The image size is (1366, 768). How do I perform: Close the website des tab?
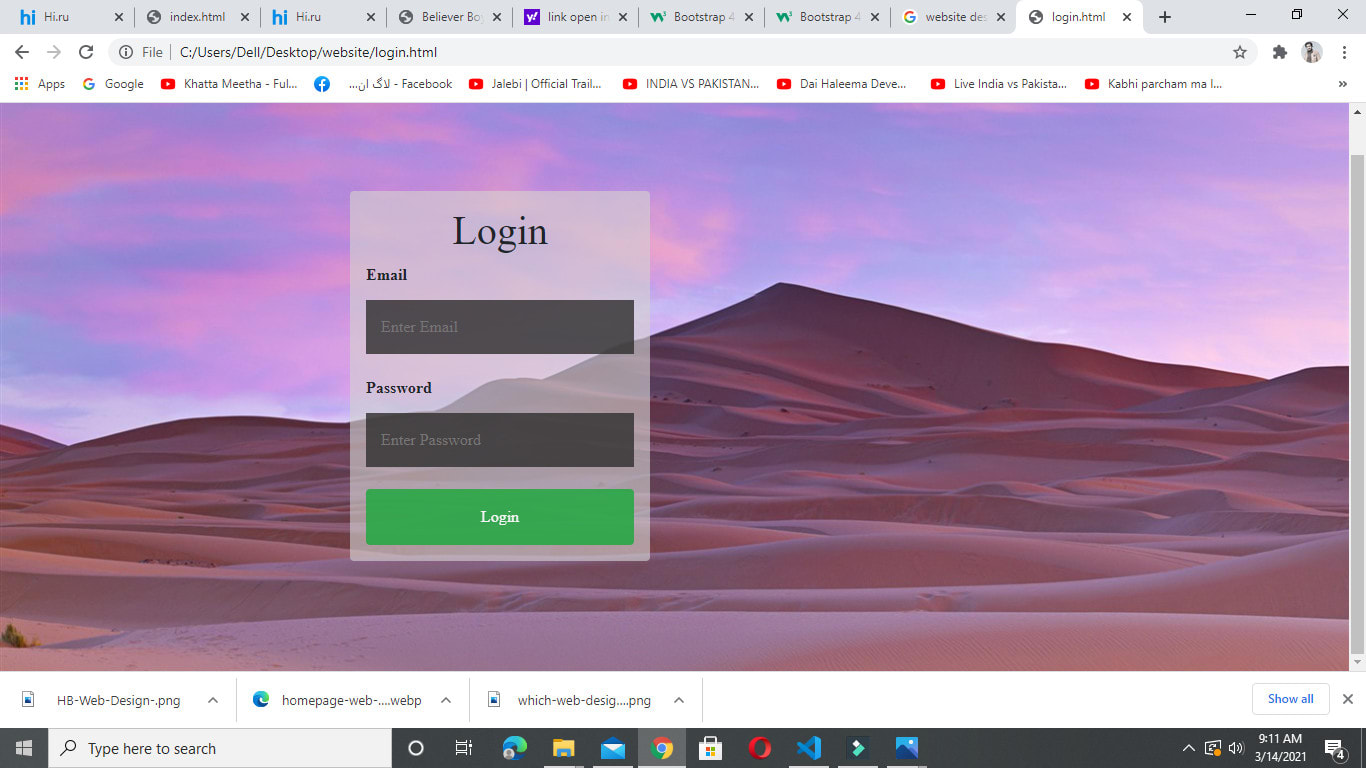click(x=1001, y=17)
